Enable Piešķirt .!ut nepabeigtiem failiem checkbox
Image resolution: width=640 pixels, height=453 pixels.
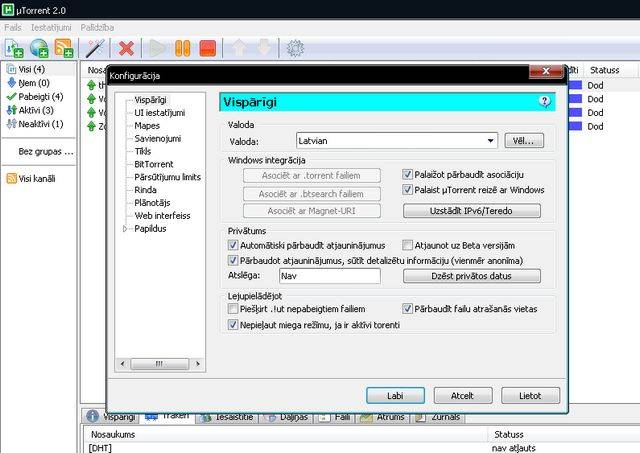(x=233, y=309)
